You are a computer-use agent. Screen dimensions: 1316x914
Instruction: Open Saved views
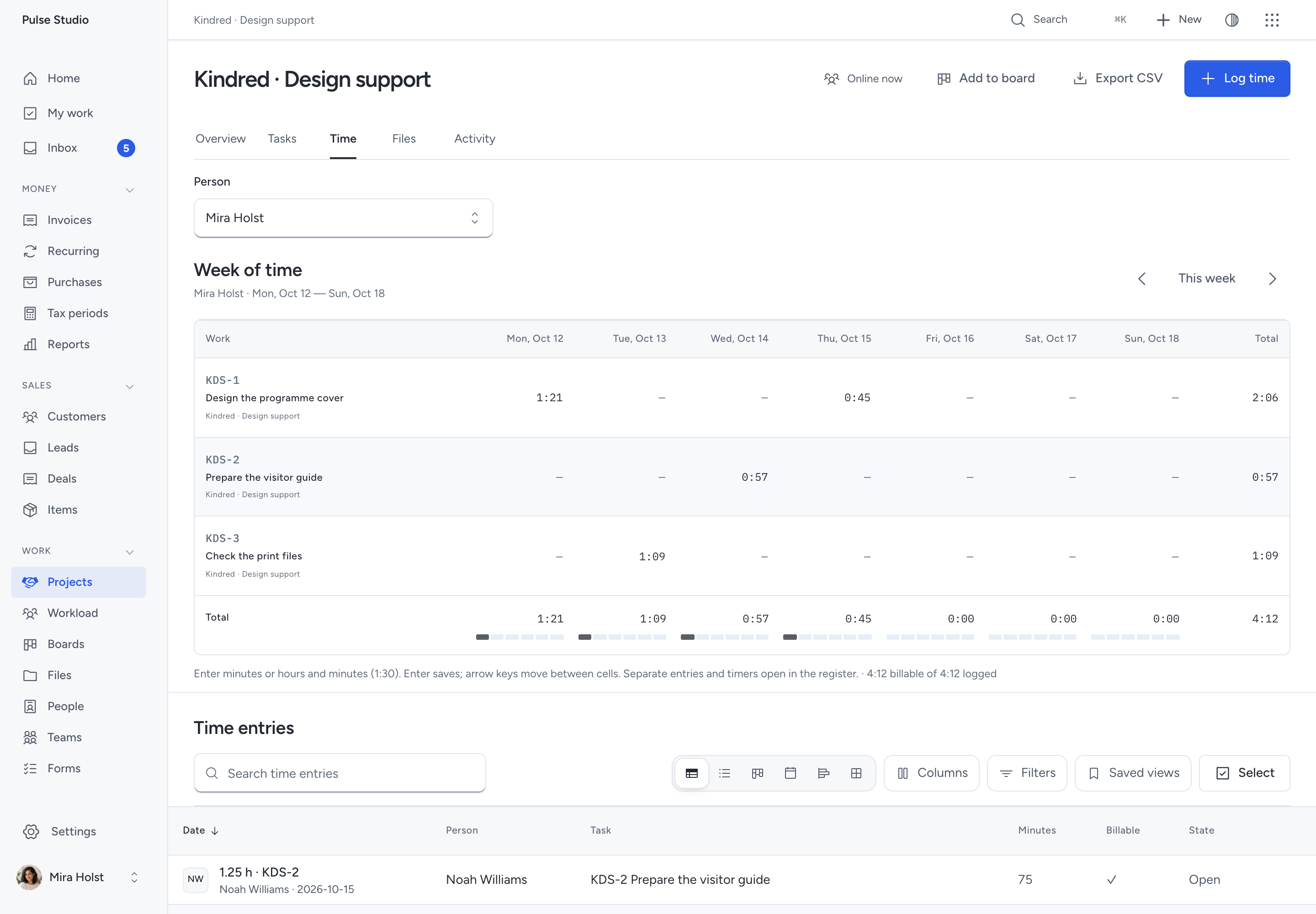tap(1133, 773)
